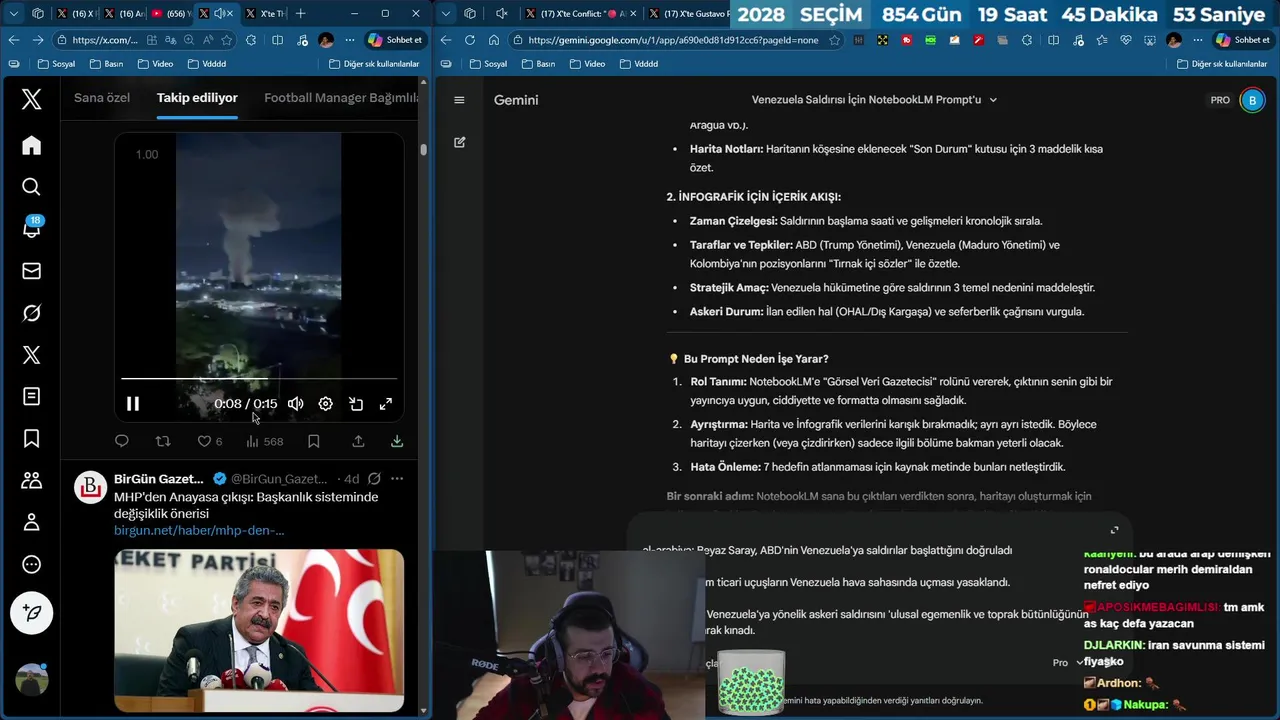The height and width of the screenshot is (720, 1280).
Task: Repost the video tweet
Action: [x=163, y=441]
